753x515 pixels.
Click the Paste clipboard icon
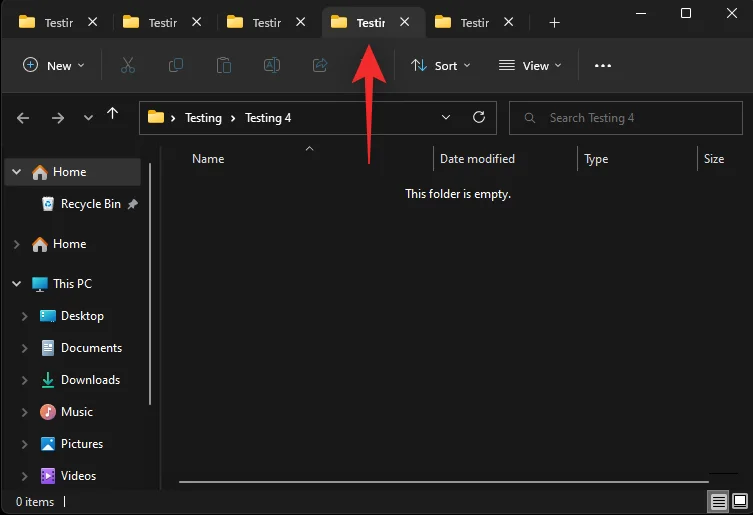click(x=224, y=65)
